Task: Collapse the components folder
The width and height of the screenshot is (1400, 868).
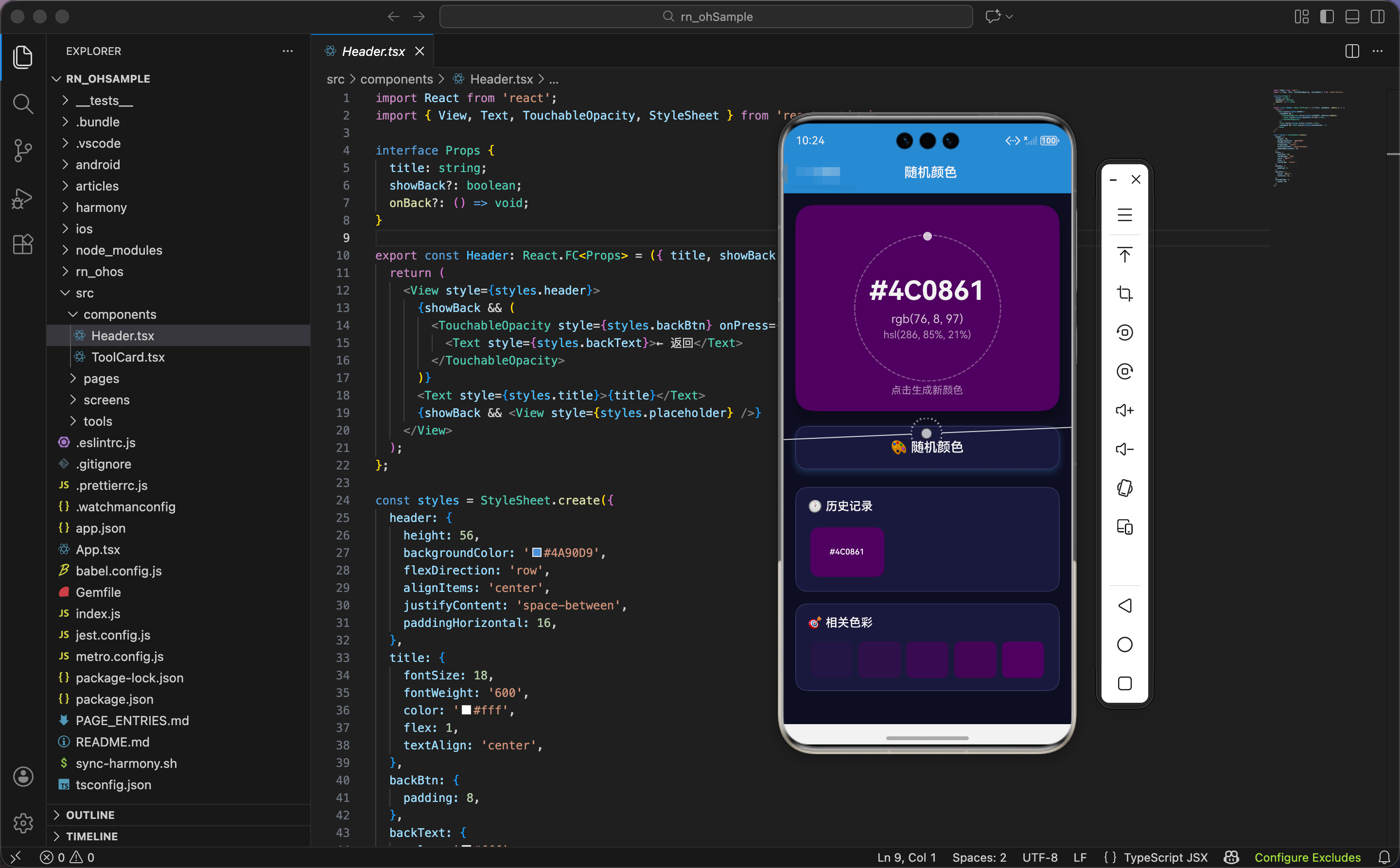Action: (120, 314)
